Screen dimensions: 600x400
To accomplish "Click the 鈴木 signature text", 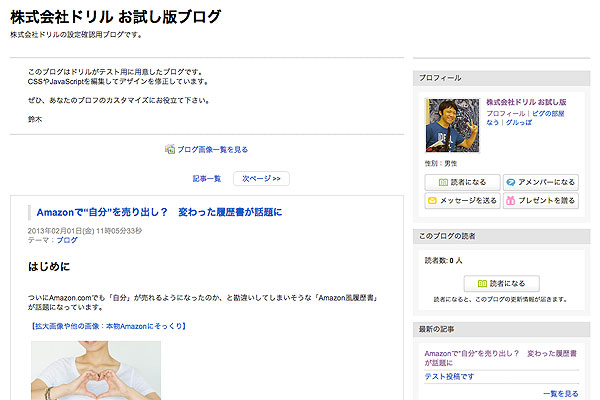I will pos(35,119).
